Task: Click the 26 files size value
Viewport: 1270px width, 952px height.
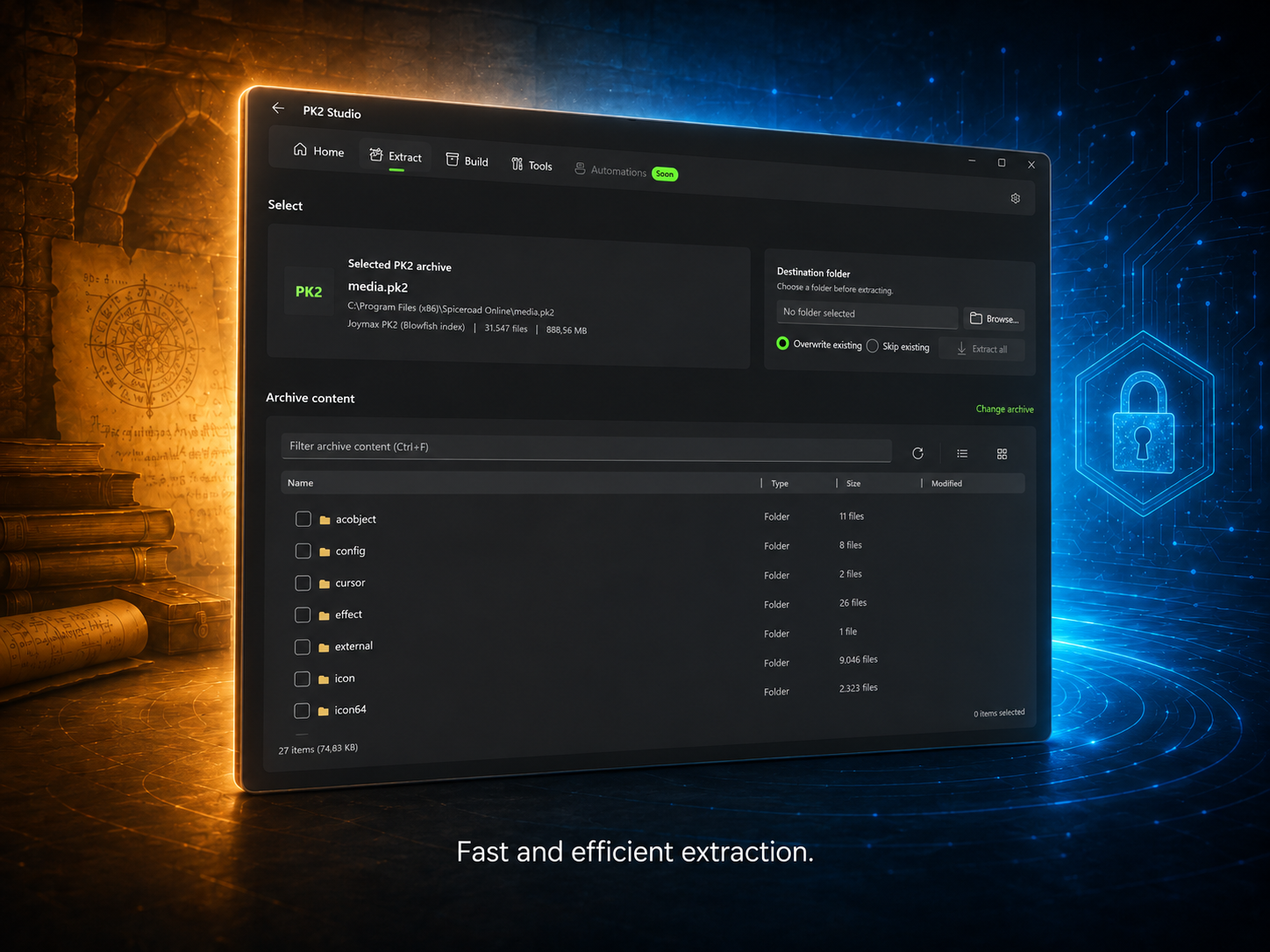Action: pos(853,603)
